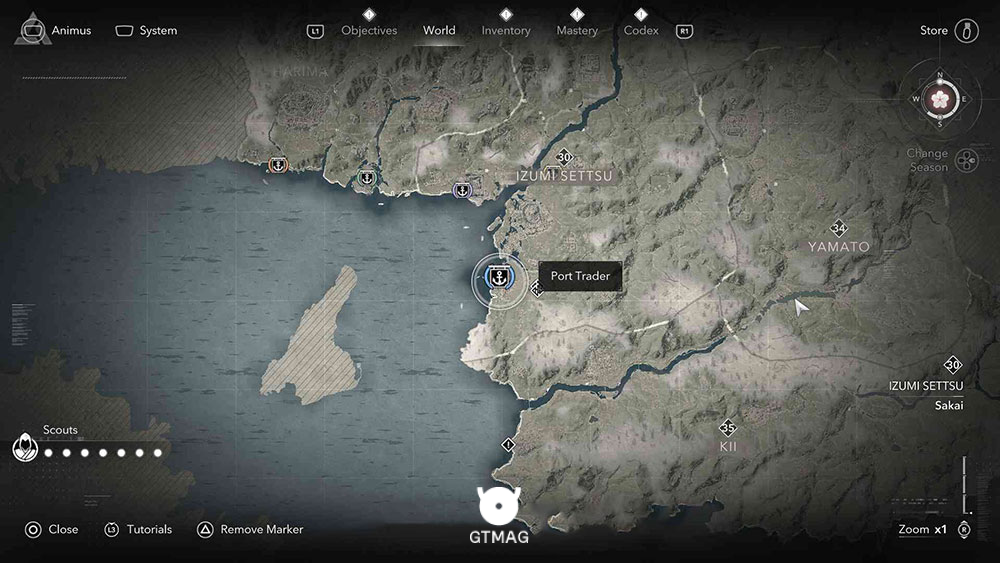Open the Store icon
1000x563 pixels.
pos(966,31)
